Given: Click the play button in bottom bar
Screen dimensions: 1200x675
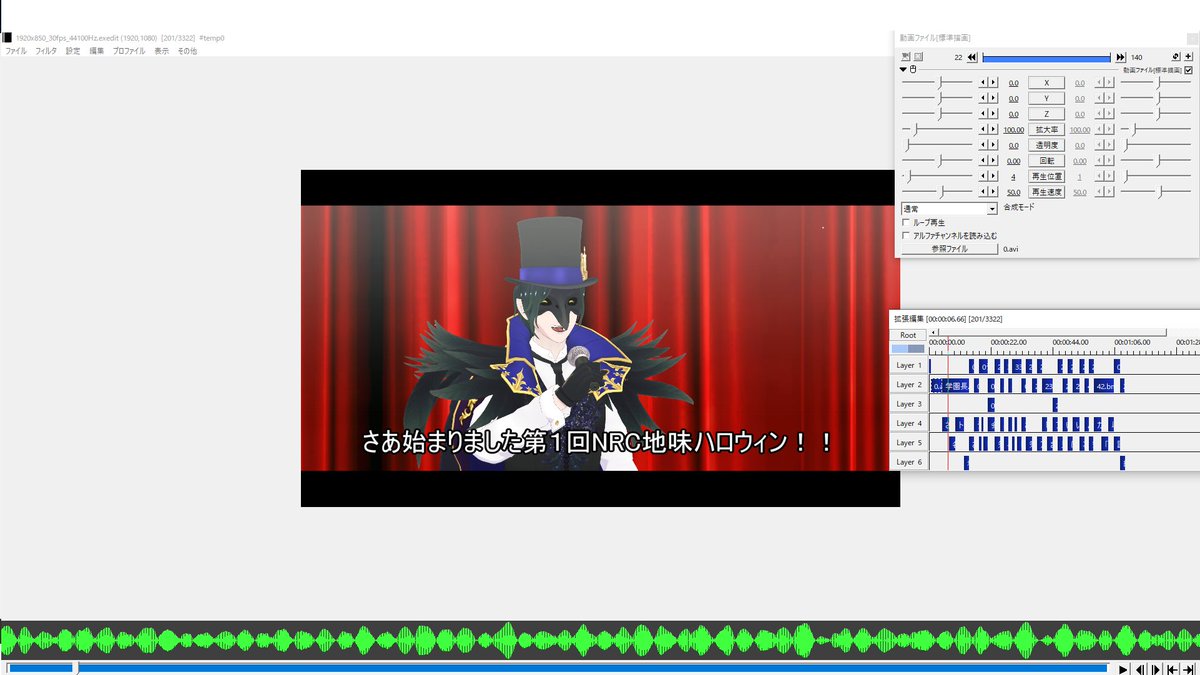Looking at the screenshot, I should (1123, 670).
